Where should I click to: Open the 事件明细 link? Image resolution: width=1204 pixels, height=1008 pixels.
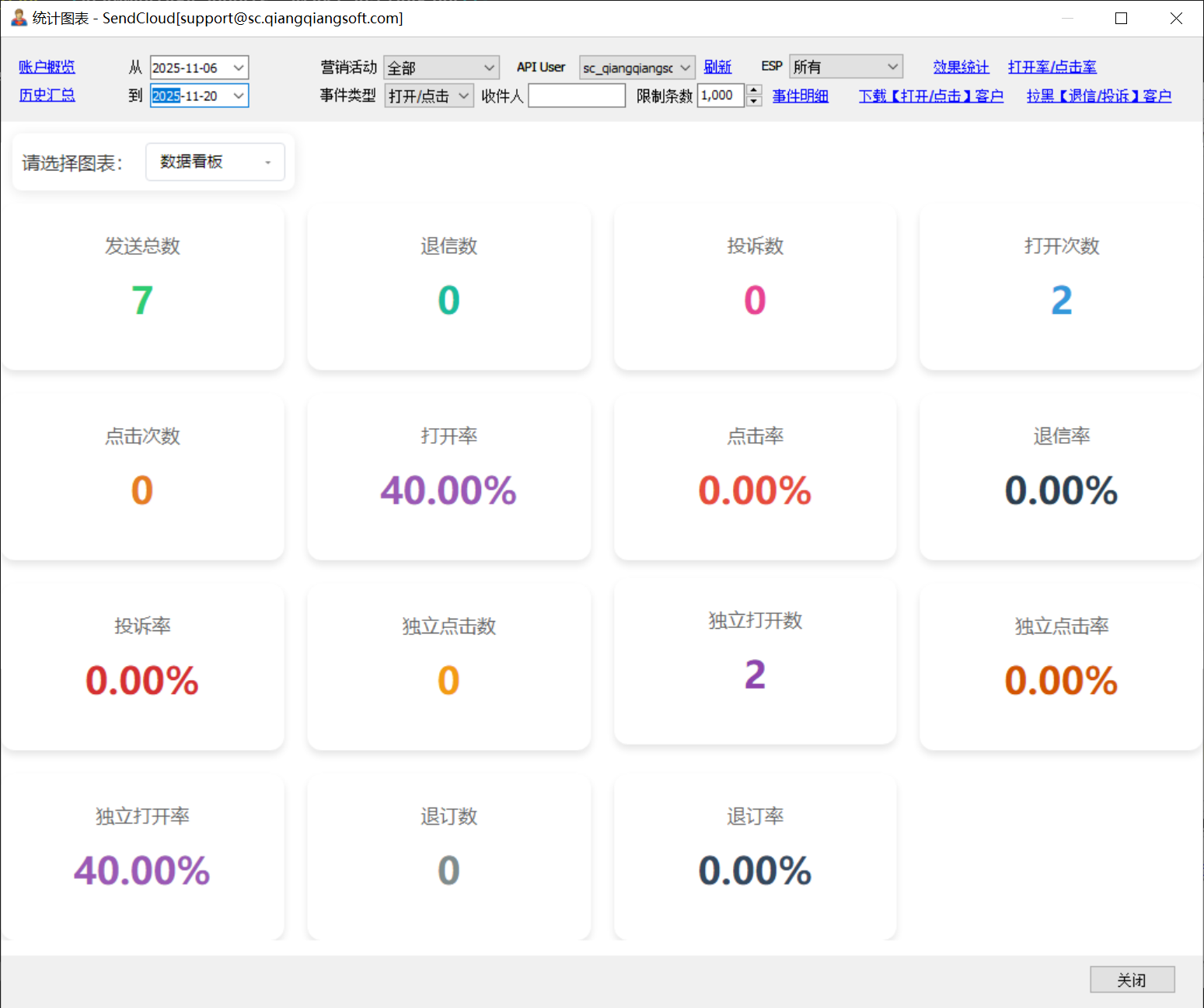(x=800, y=96)
